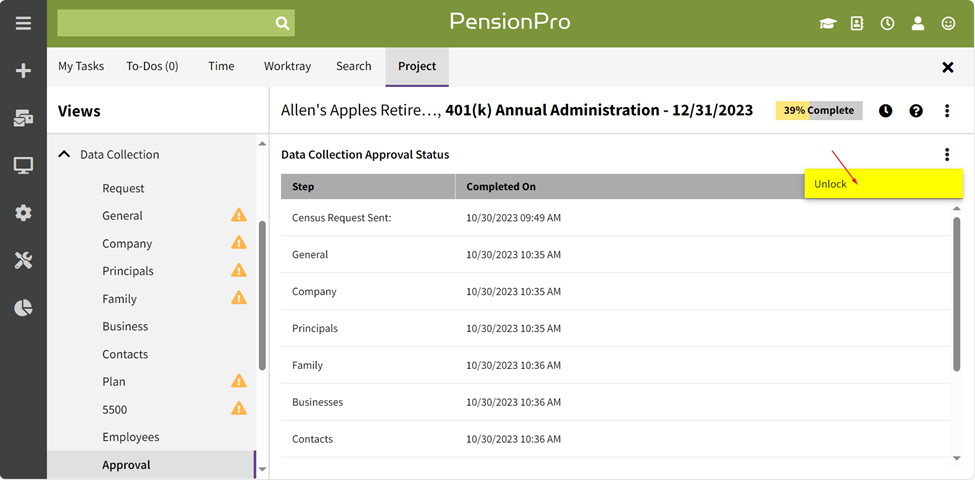Click the Allen's Apples Retire… plan name
975x480 pixels.
361,111
